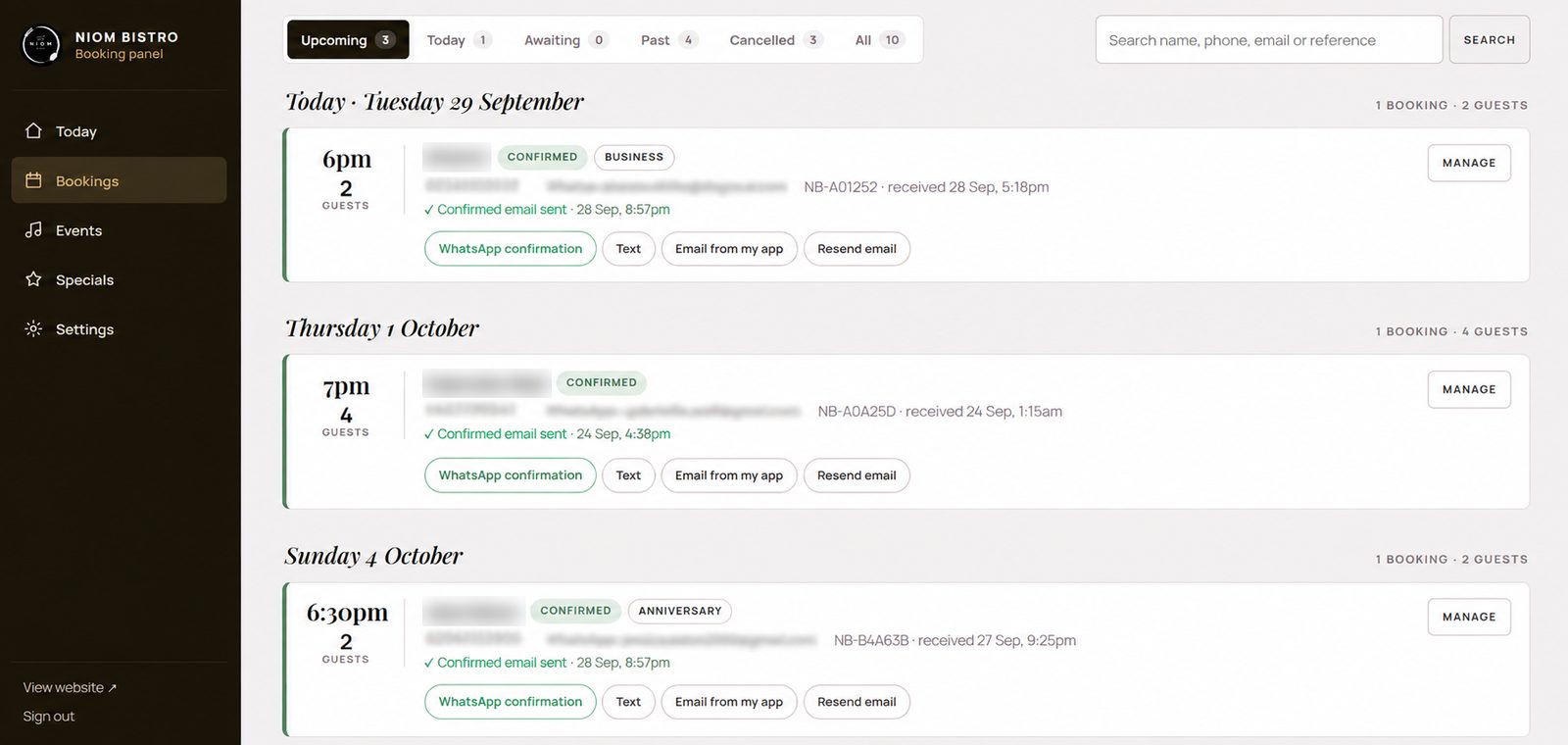
Task: Open the All bookings tab
Action: (x=879, y=40)
